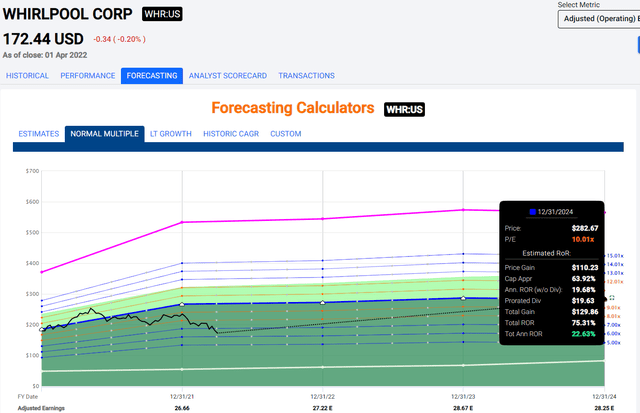
Task: Click the 13.01x multiple label
Action: pyautogui.click(x=615, y=273)
